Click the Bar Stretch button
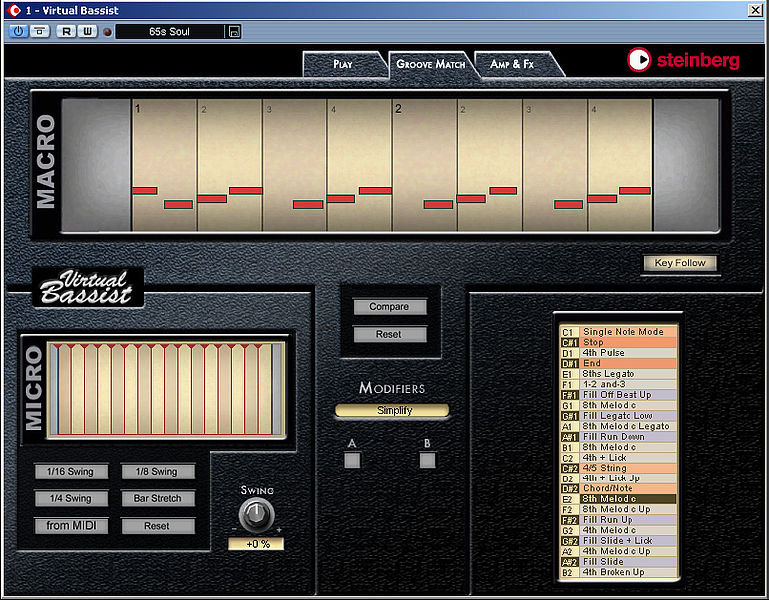This screenshot has height=600, width=769. 157,498
